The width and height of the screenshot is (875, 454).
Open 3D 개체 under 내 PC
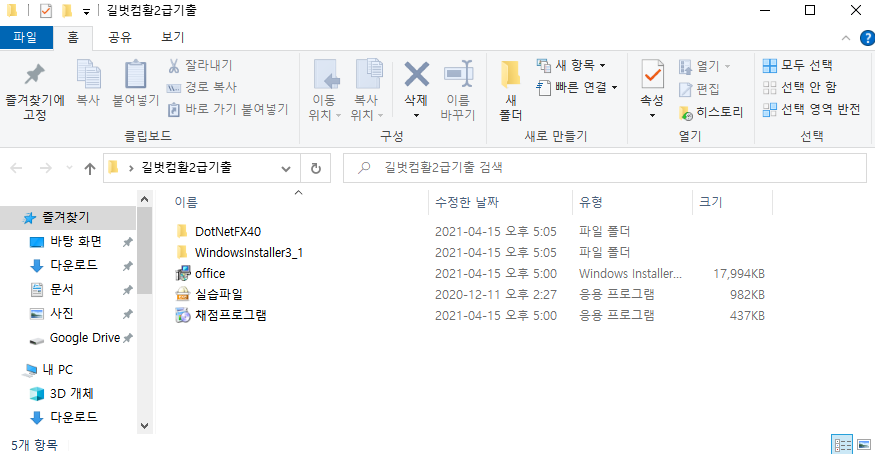(71, 393)
